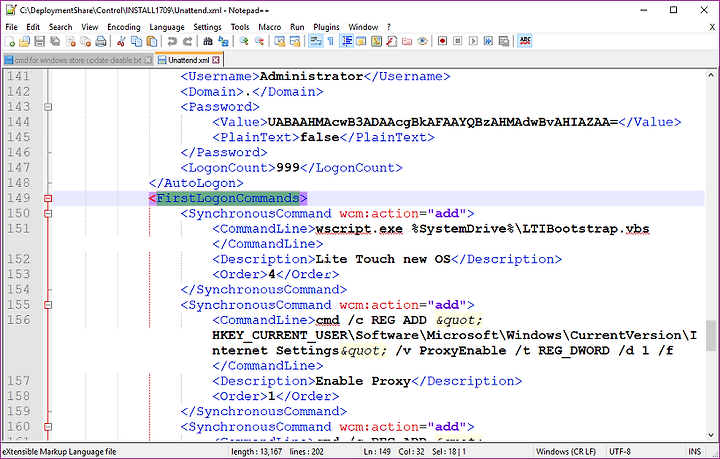The height and width of the screenshot is (459, 720).
Task: Click the macro Playback triangle icon
Action: 473,41
